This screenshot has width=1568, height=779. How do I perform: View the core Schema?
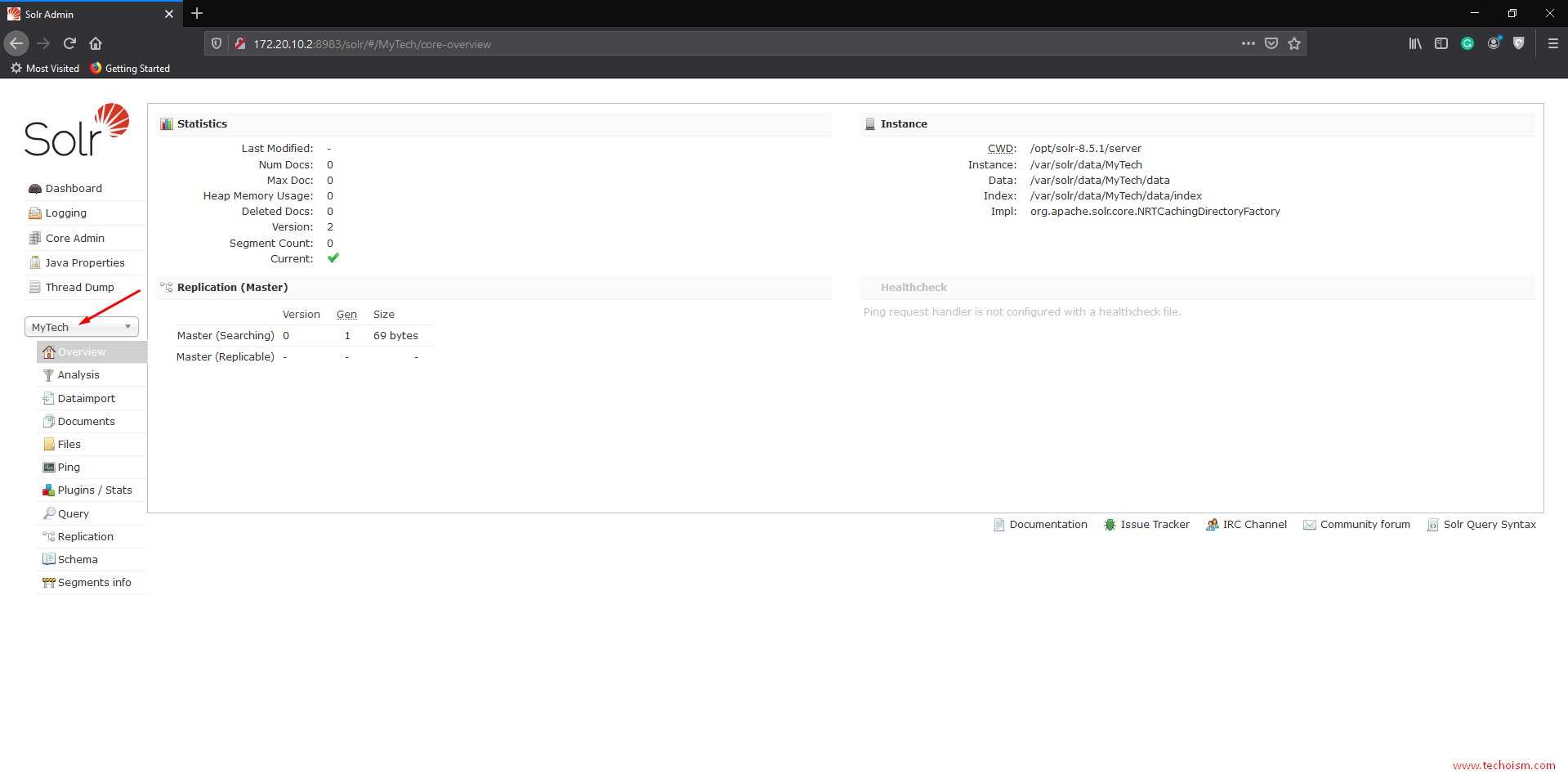click(x=78, y=560)
